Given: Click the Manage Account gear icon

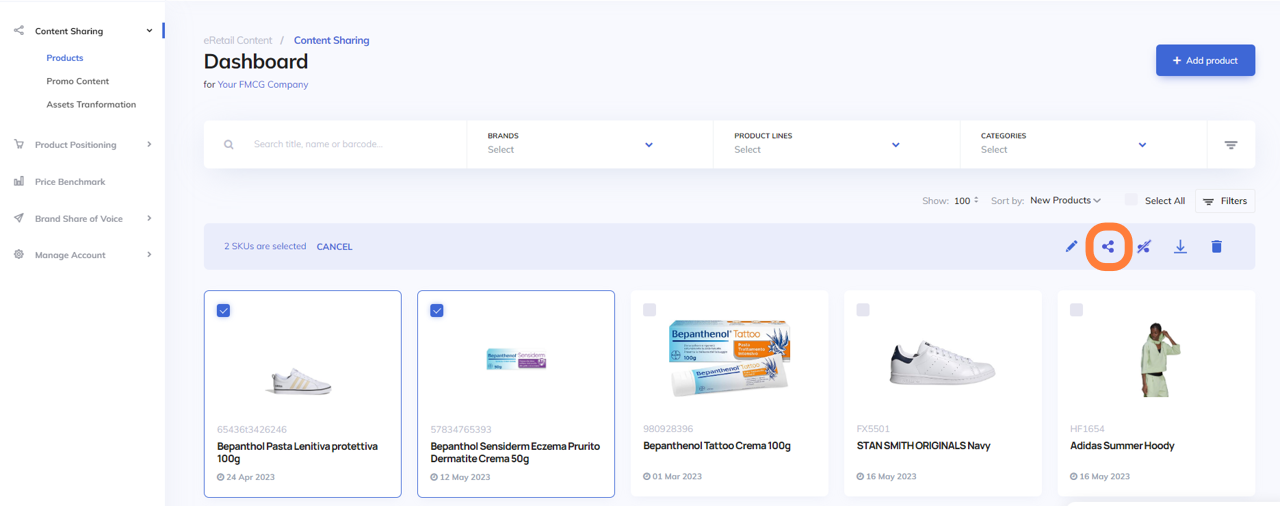Looking at the screenshot, I should (18, 254).
